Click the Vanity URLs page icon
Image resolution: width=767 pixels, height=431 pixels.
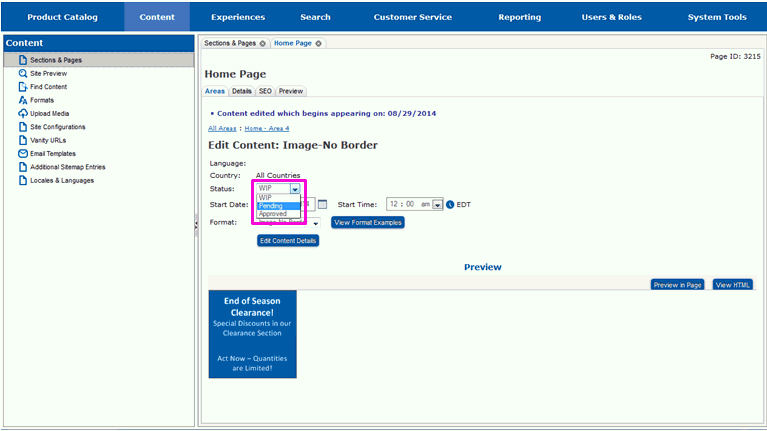[23, 140]
